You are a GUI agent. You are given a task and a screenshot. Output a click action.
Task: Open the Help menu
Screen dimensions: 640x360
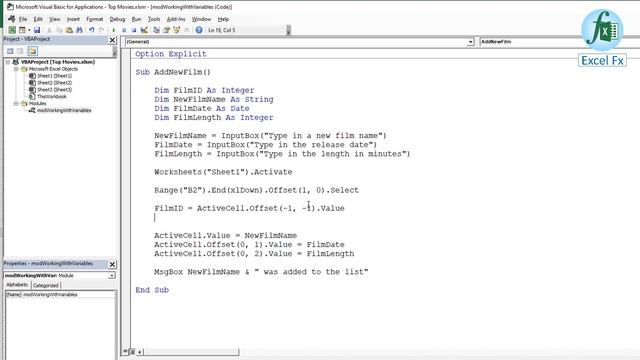223,19
